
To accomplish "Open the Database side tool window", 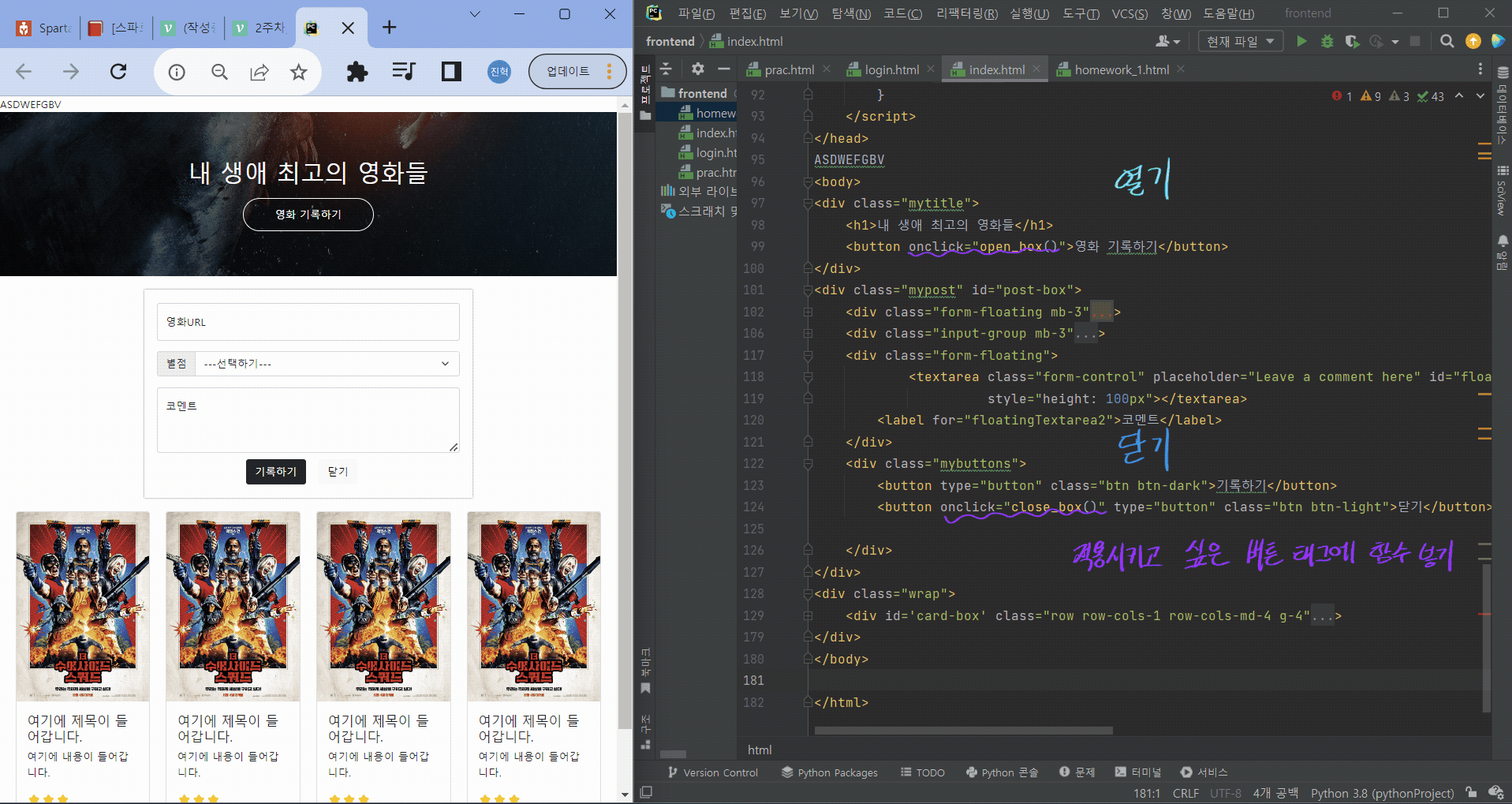I will click(x=1503, y=105).
